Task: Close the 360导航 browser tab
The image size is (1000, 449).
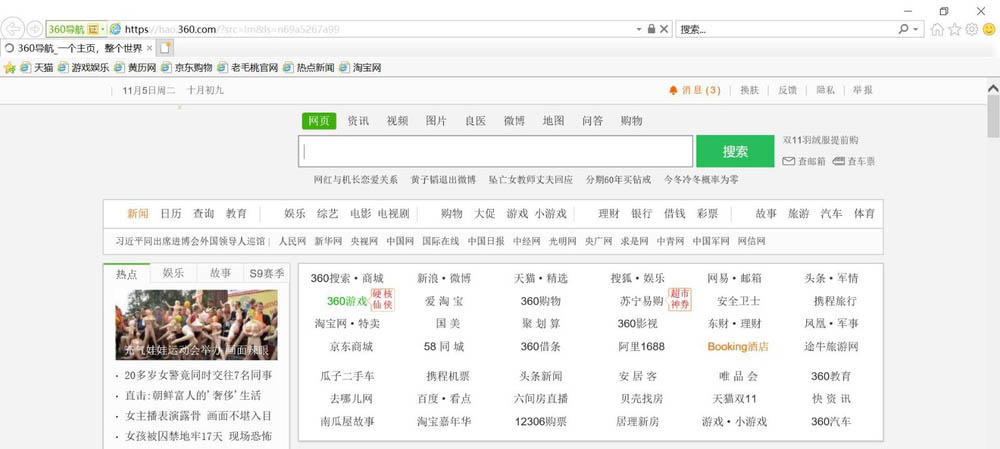Action: [x=149, y=48]
